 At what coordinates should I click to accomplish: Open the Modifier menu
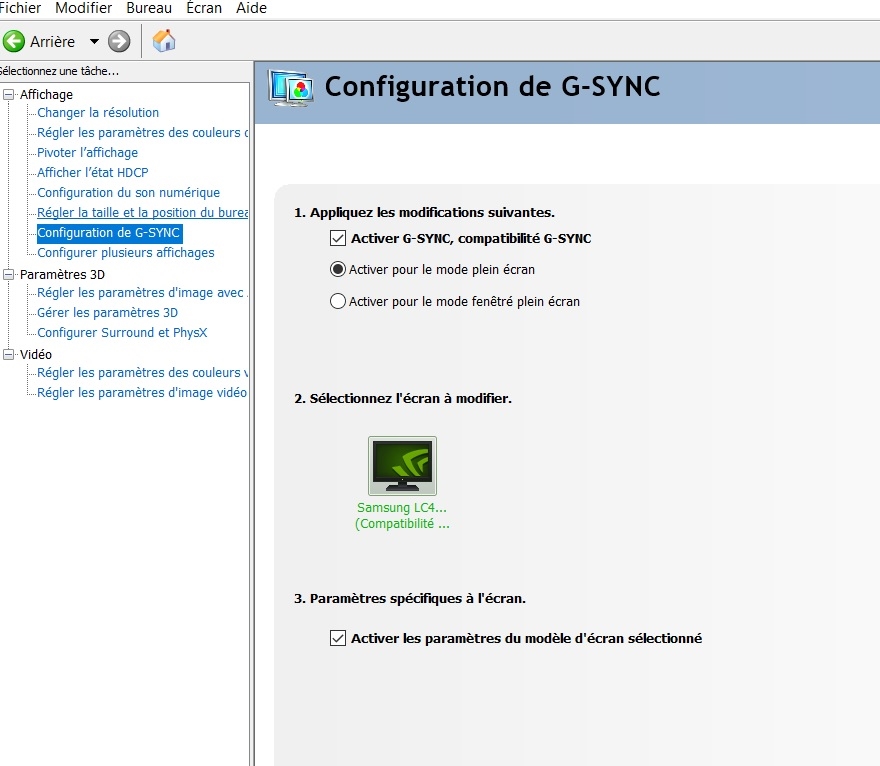(x=84, y=8)
